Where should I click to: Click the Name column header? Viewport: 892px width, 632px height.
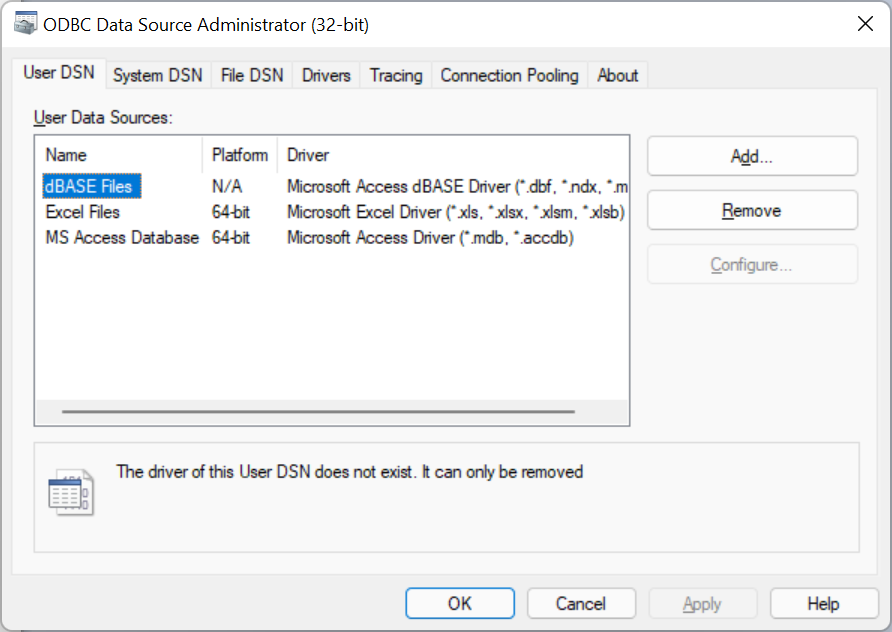coord(119,155)
